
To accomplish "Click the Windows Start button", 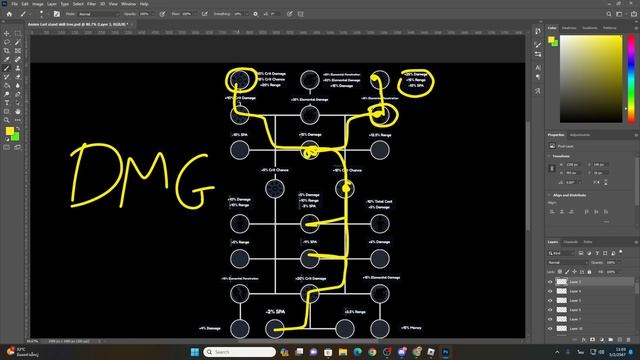I will pos(195,352).
